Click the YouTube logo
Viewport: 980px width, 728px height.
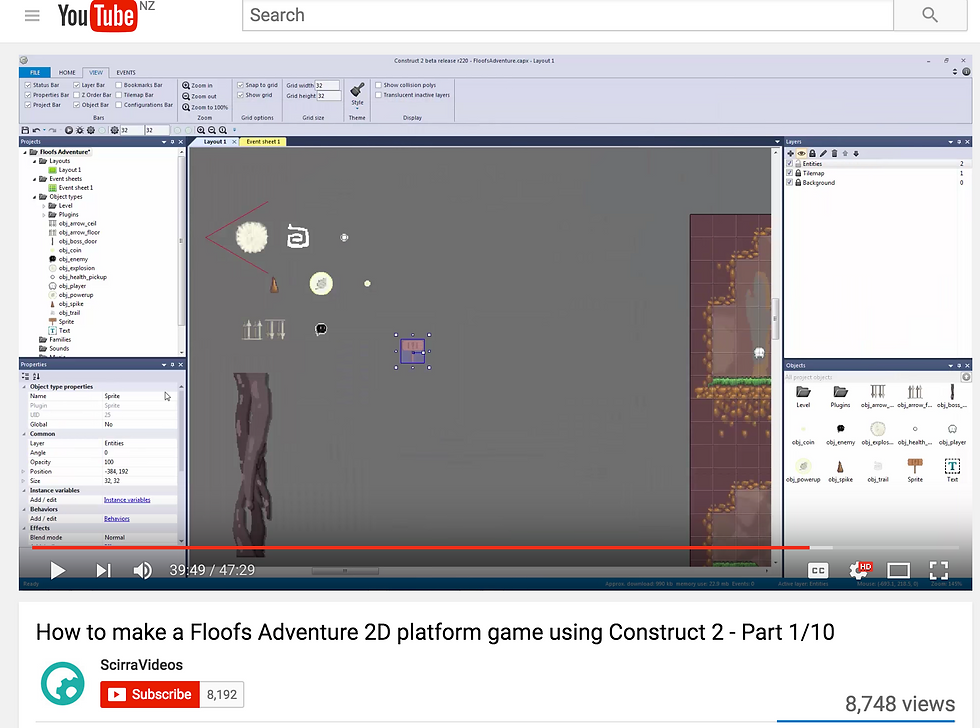(97, 16)
